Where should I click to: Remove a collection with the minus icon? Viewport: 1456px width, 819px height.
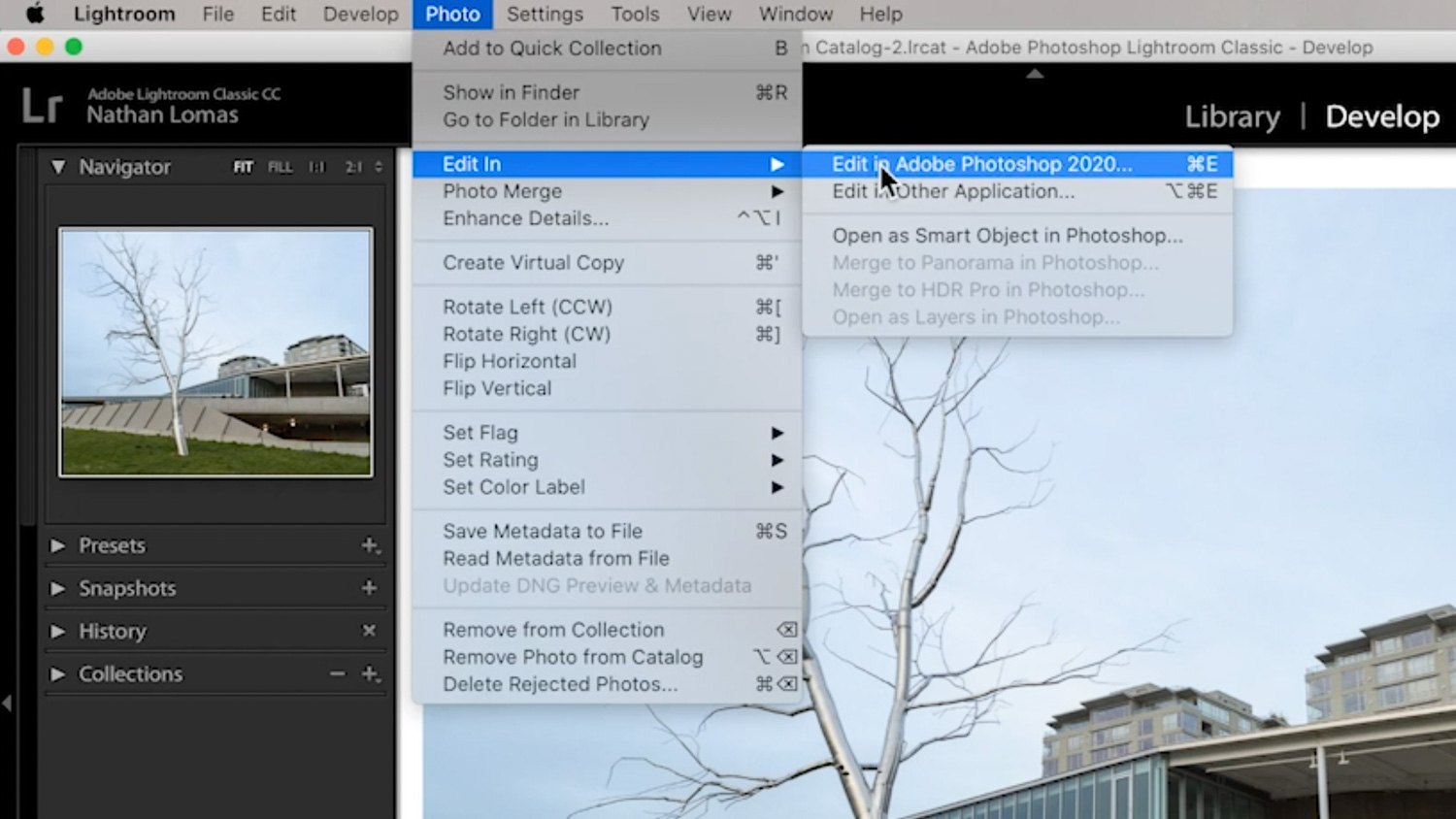point(337,673)
